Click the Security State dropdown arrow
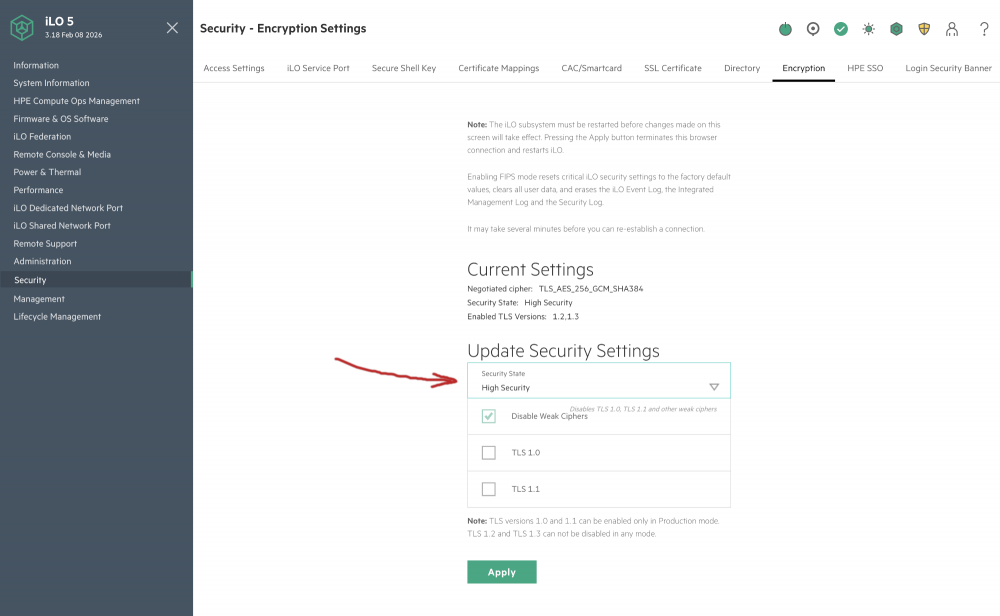 coord(714,387)
